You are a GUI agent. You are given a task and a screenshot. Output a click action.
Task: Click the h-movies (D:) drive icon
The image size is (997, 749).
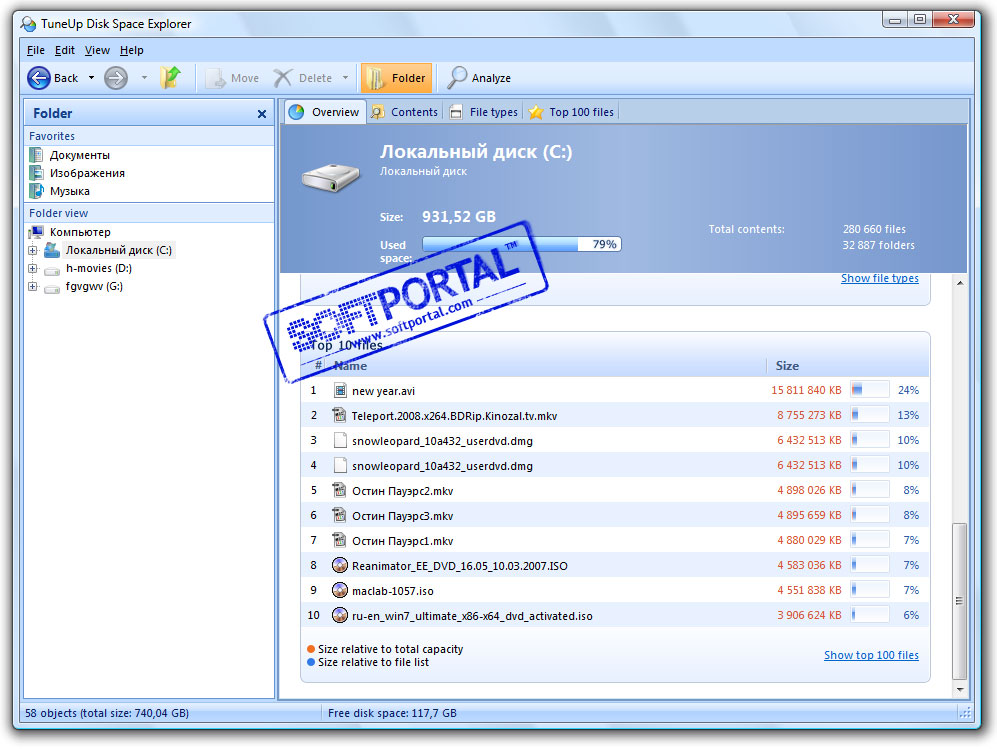(52, 270)
